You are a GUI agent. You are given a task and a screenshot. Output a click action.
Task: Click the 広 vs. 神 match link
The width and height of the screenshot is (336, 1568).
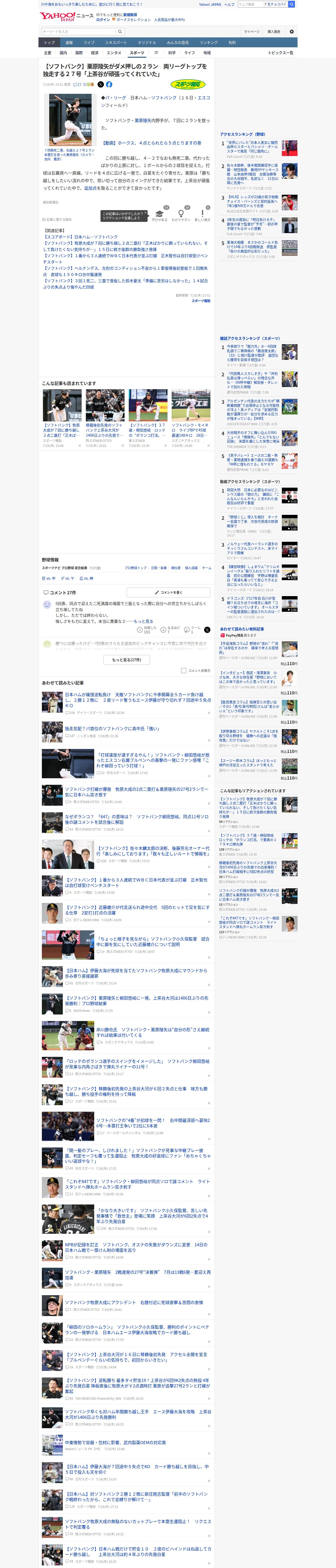pos(87,578)
